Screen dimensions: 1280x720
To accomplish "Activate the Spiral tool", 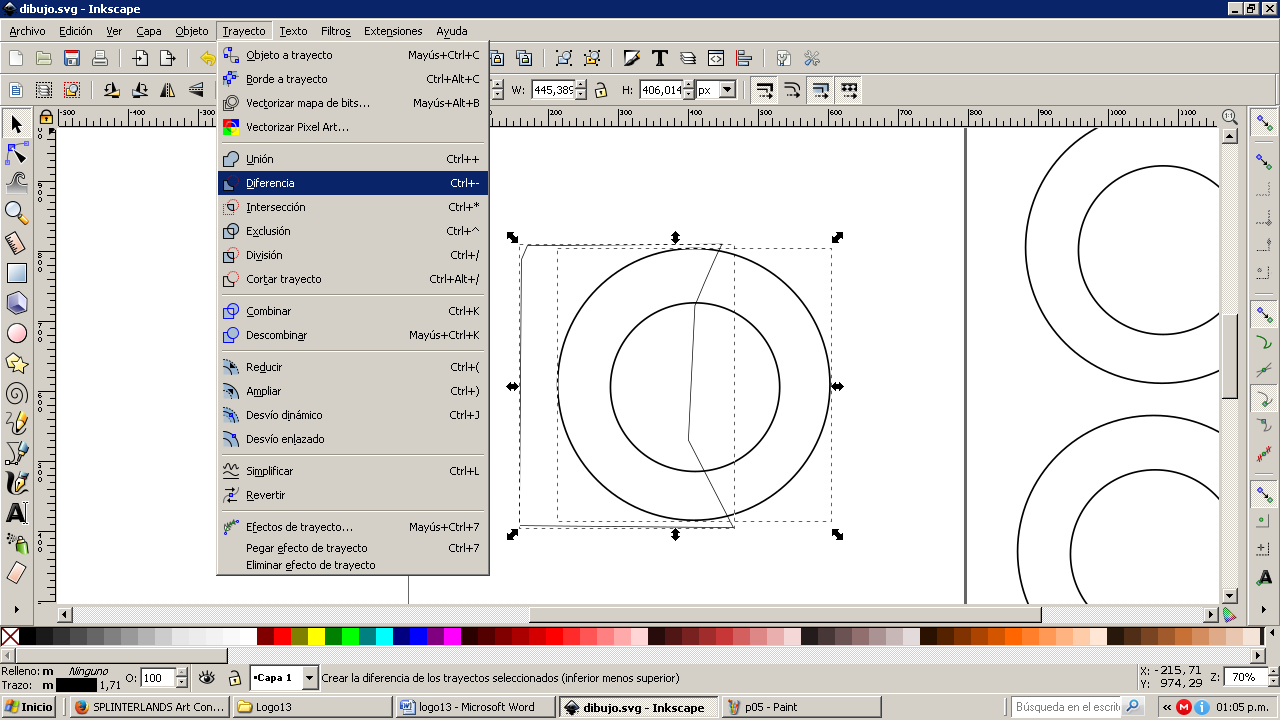I will click(x=17, y=393).
